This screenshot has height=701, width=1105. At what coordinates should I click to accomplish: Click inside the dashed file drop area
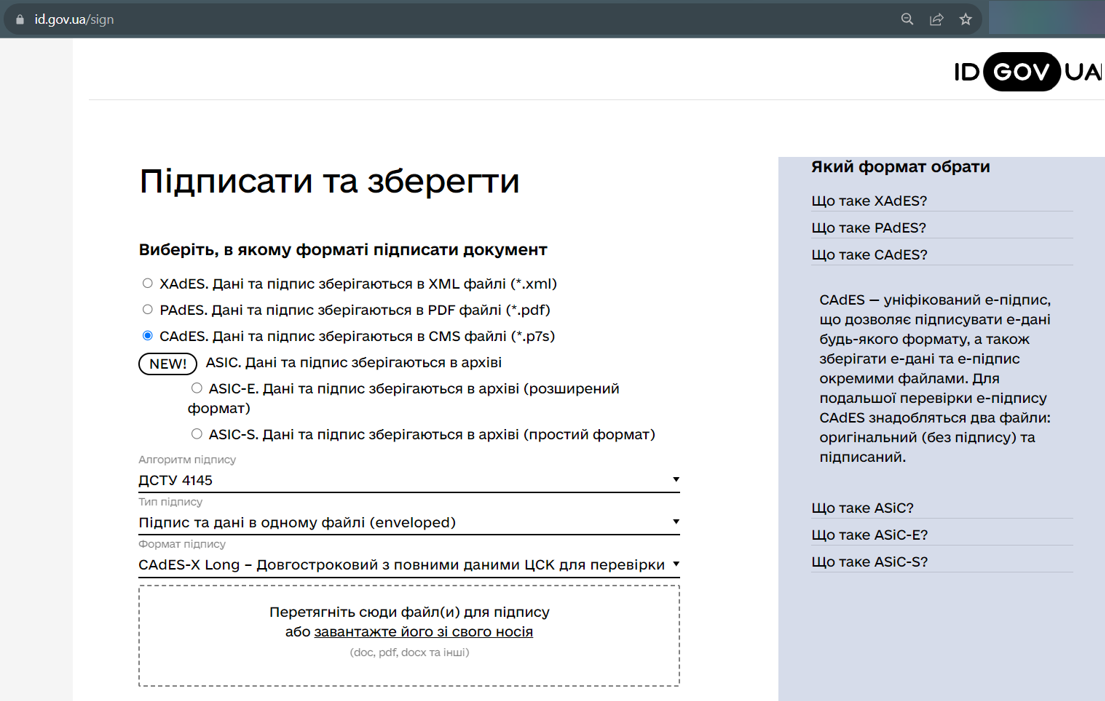tap(409, 635)
